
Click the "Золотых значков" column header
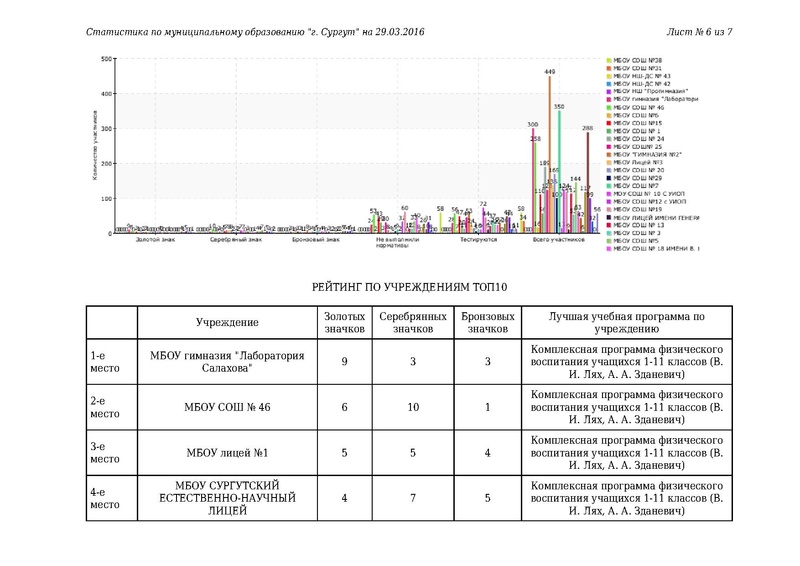[344, 321]
